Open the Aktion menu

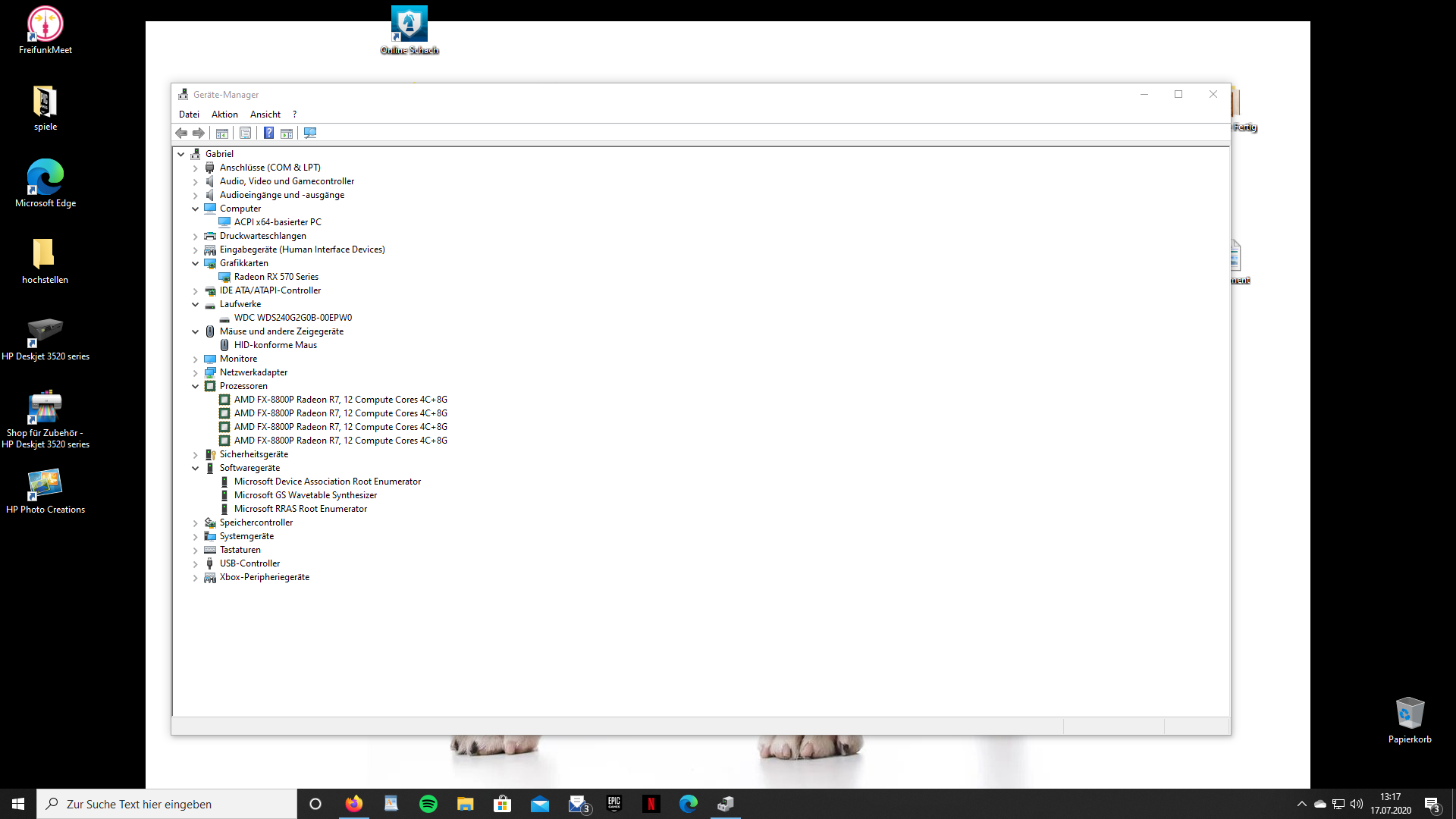coord(224,115)
